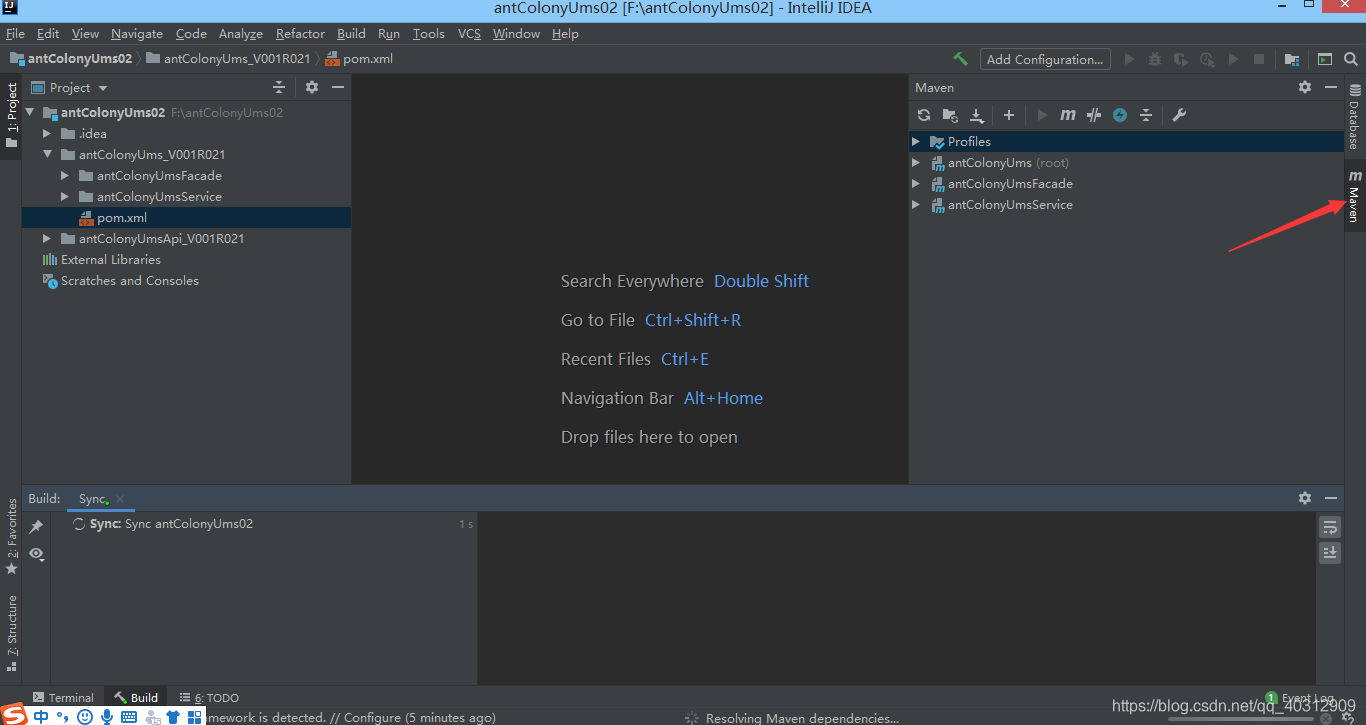
Task: Open Maven panel gear options
Action: [1305, 87]
